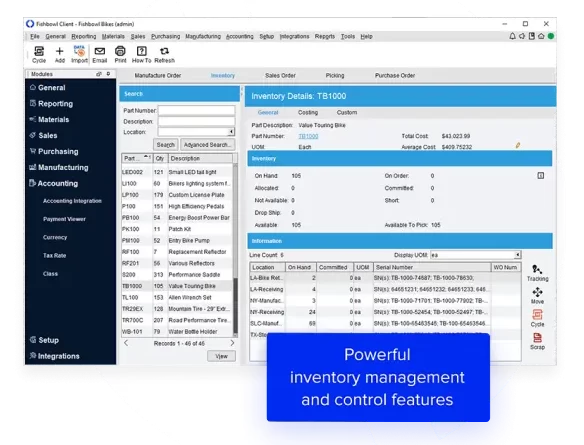Open the Import data tool
This screenshot has height=445, width=584.
click(79, 54)
